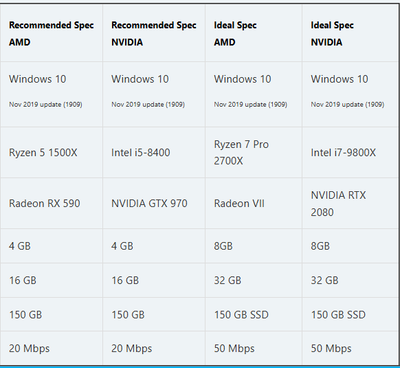Click the Ryzen 7 Pro 2700X cell

click(254, 153)
